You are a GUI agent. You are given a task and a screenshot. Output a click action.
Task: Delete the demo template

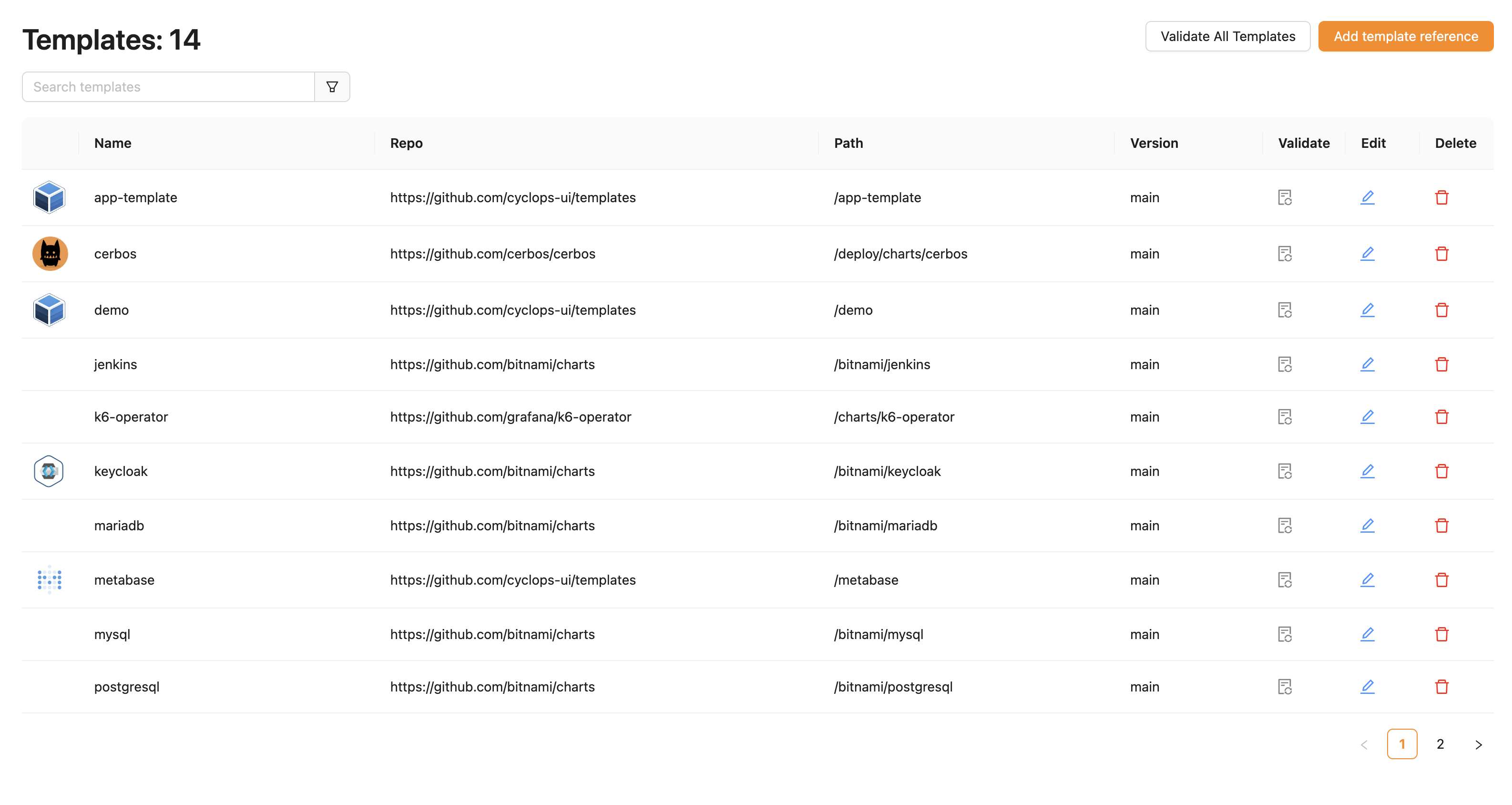pyautogui.click(x=1441, y=310)
